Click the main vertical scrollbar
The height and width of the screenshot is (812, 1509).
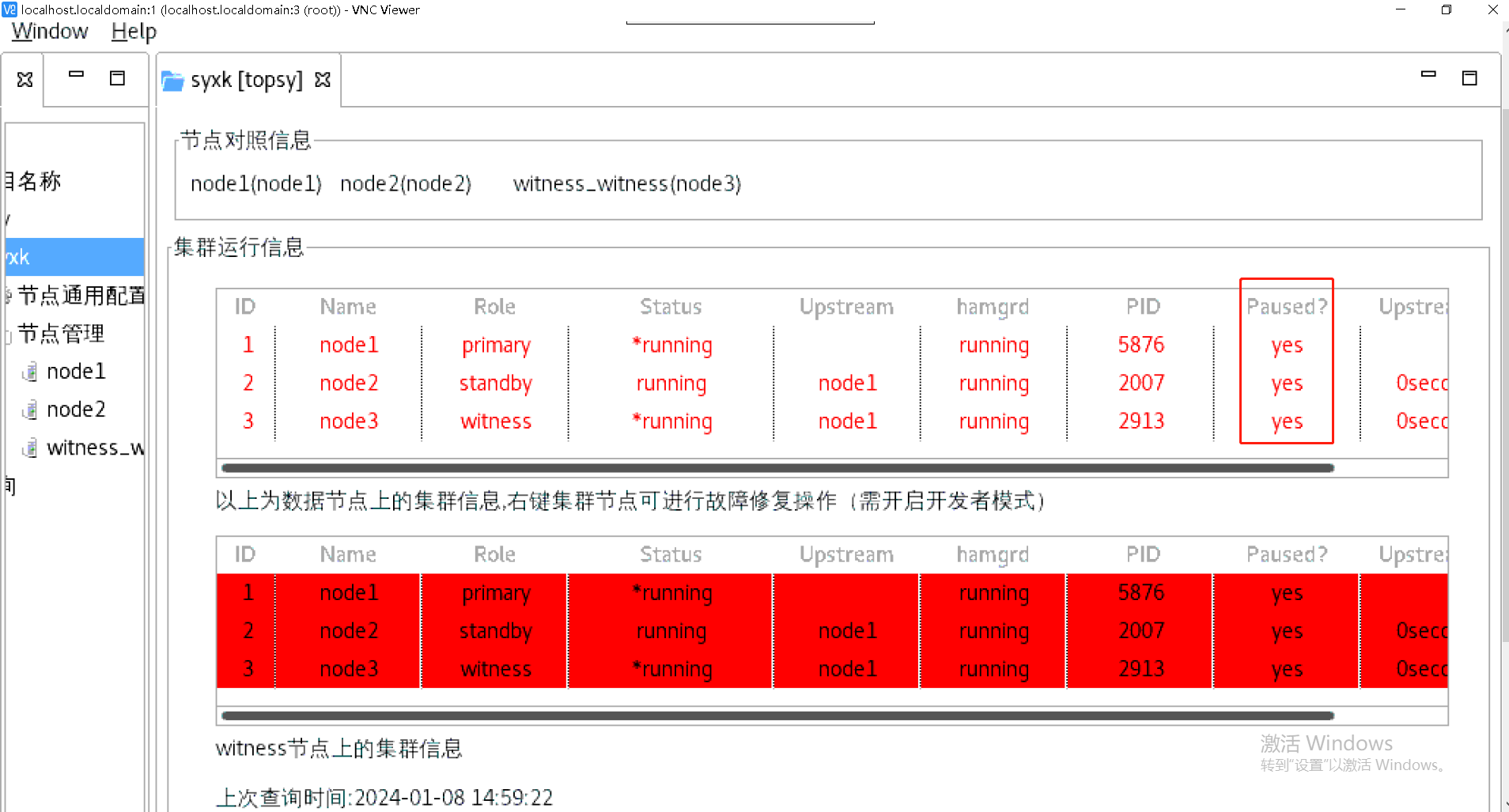pos(1505,376)
